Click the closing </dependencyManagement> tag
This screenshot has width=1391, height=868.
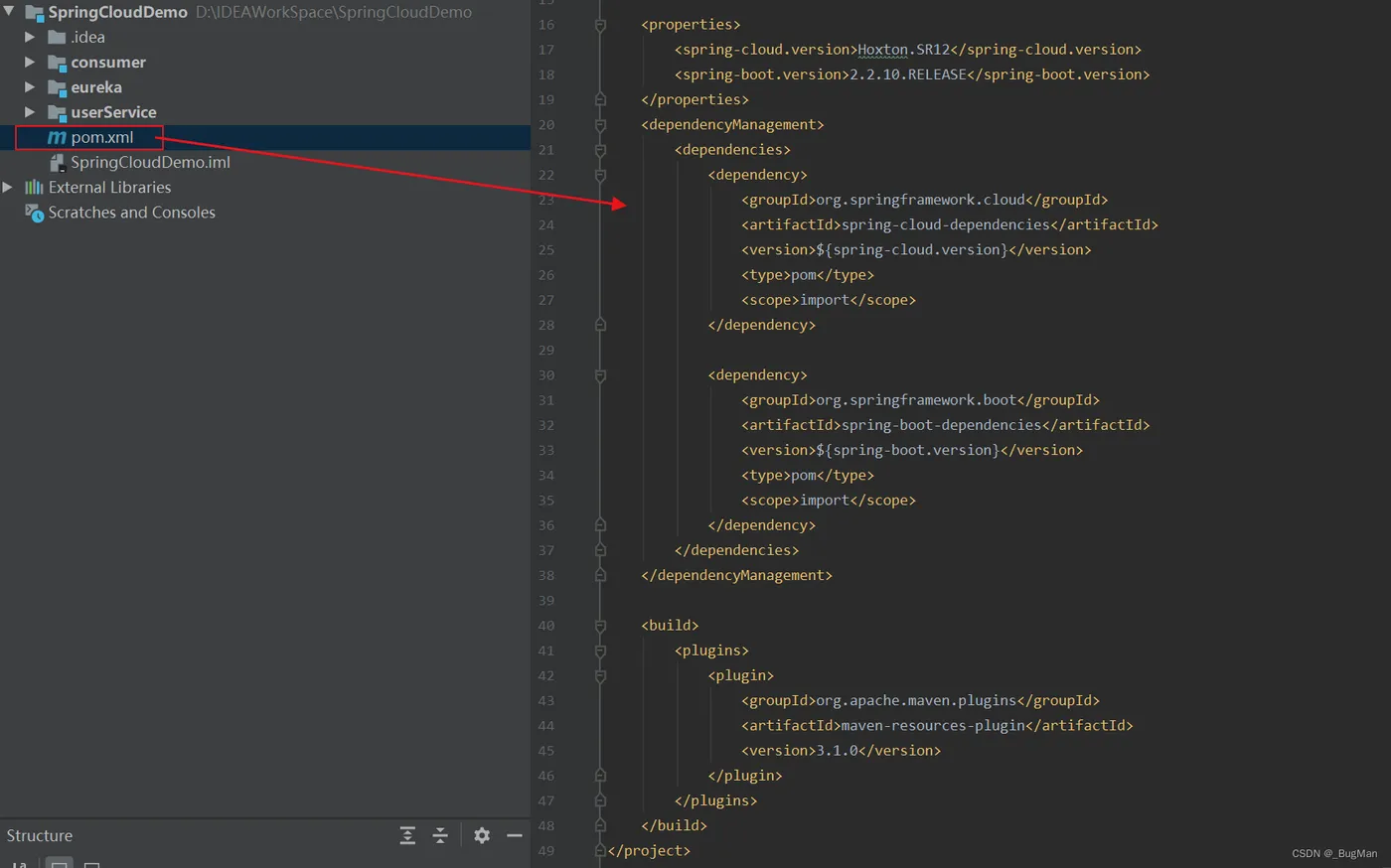pos(736,575)
